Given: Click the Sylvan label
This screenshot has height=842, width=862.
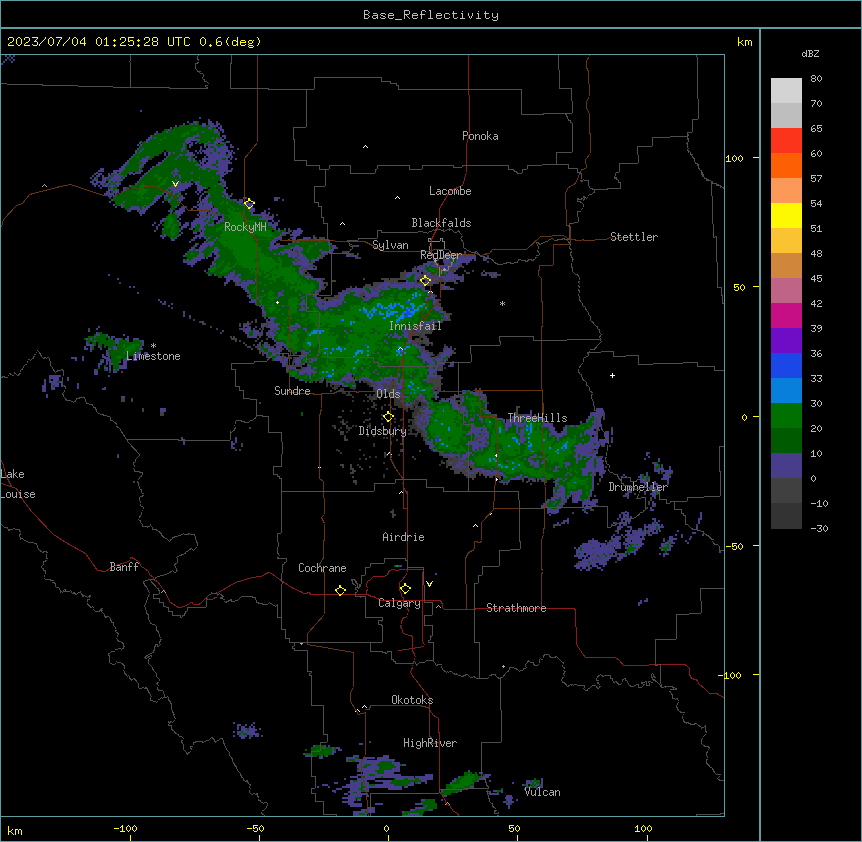Looking at the screenshot, I should point(390,245).
